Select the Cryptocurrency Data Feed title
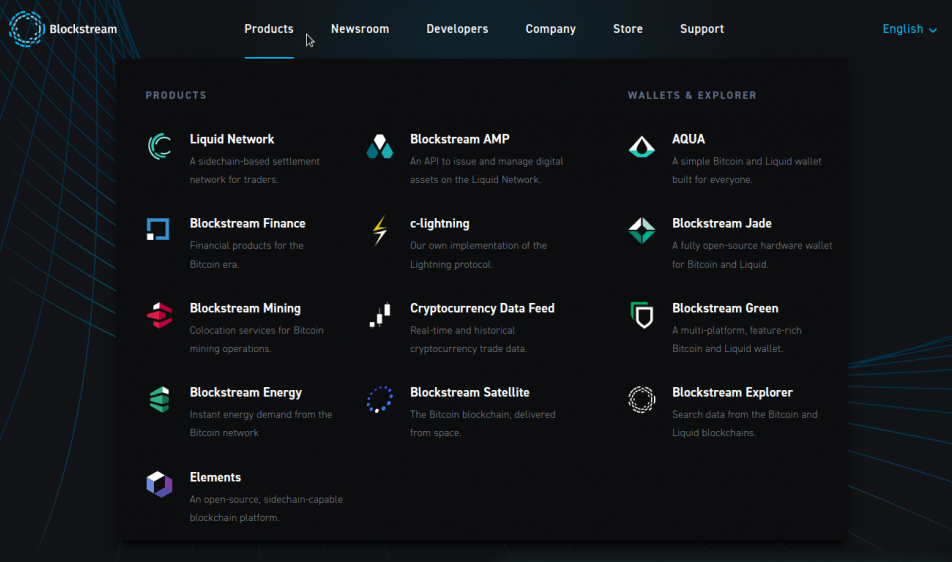The height and width of the screenshot is (562, 952). (482, 308)
